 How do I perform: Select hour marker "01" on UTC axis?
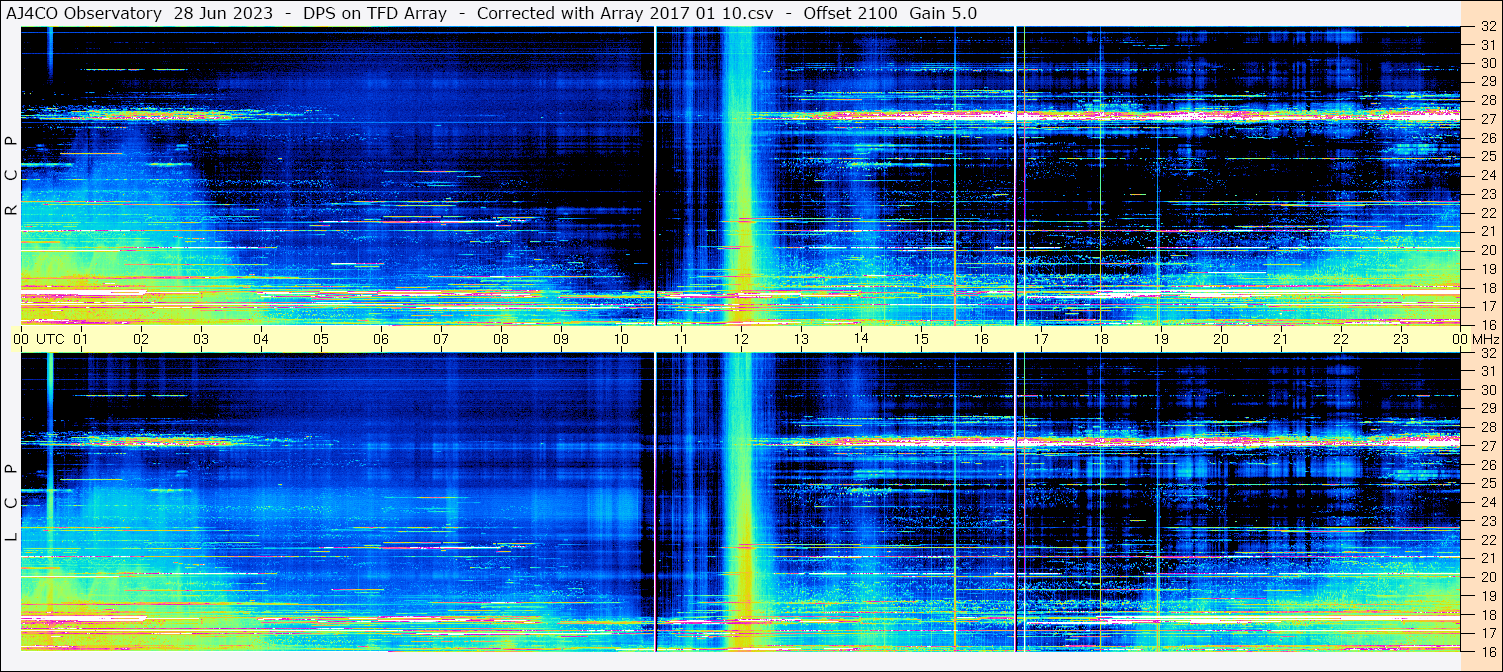pos(81,339)
